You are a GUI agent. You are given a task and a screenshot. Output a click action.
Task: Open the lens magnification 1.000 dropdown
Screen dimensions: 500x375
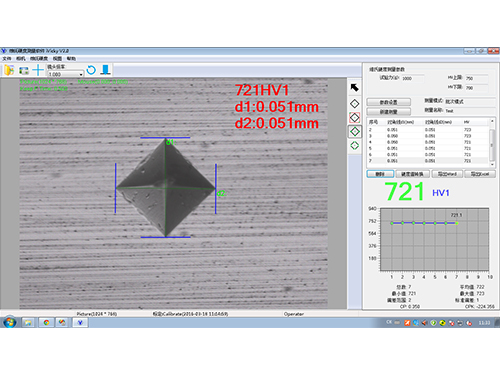point(65,74)
